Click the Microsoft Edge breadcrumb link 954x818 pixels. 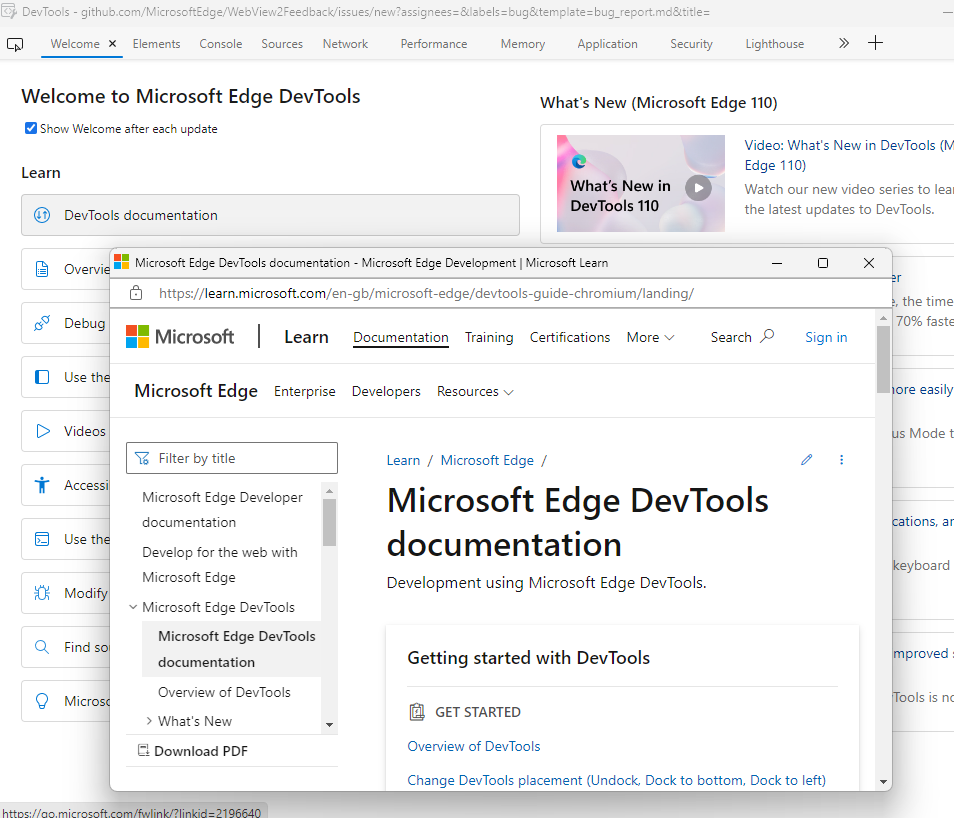coord(487,460)
